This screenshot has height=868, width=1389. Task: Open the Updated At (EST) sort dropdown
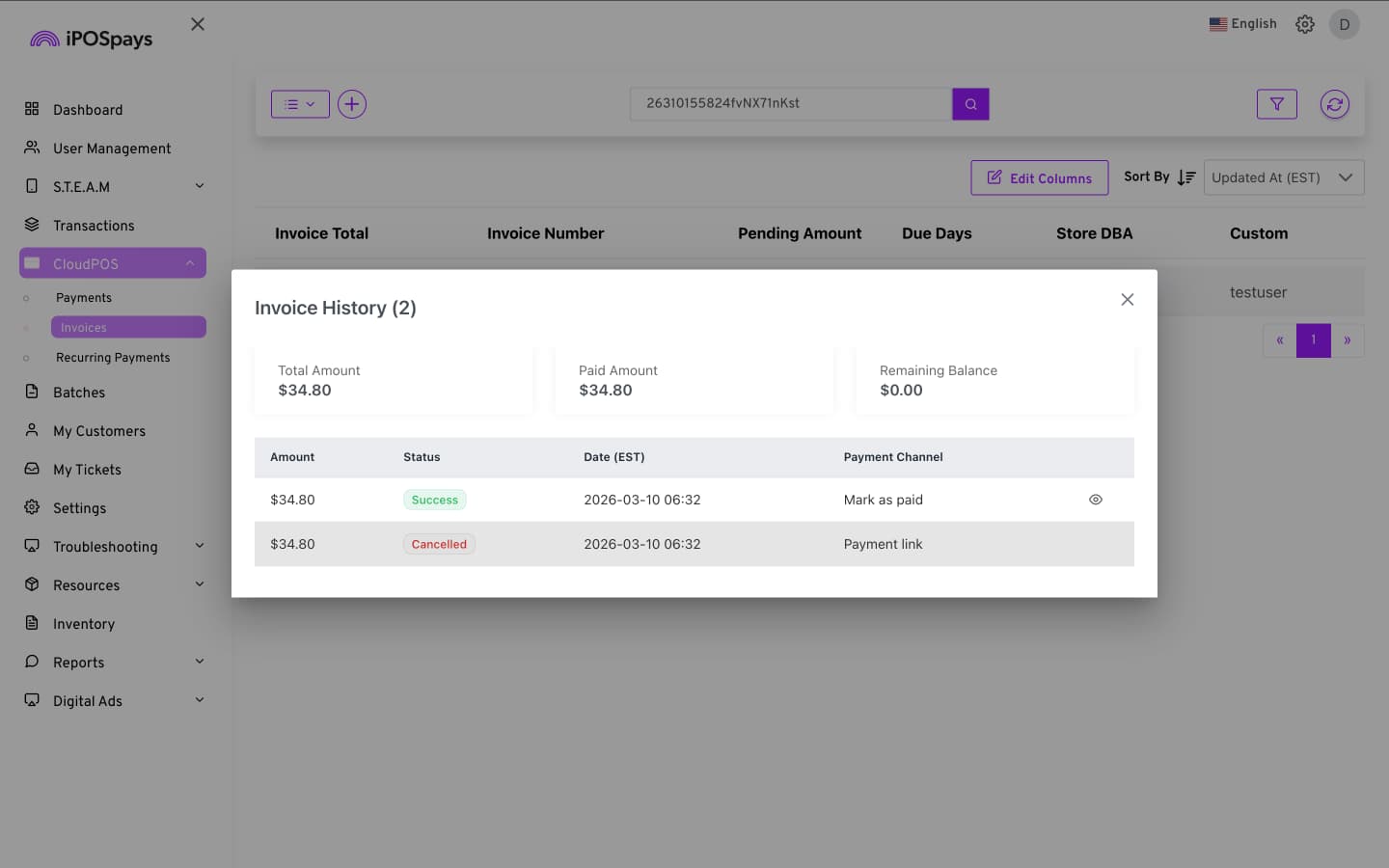(1283, 177)
